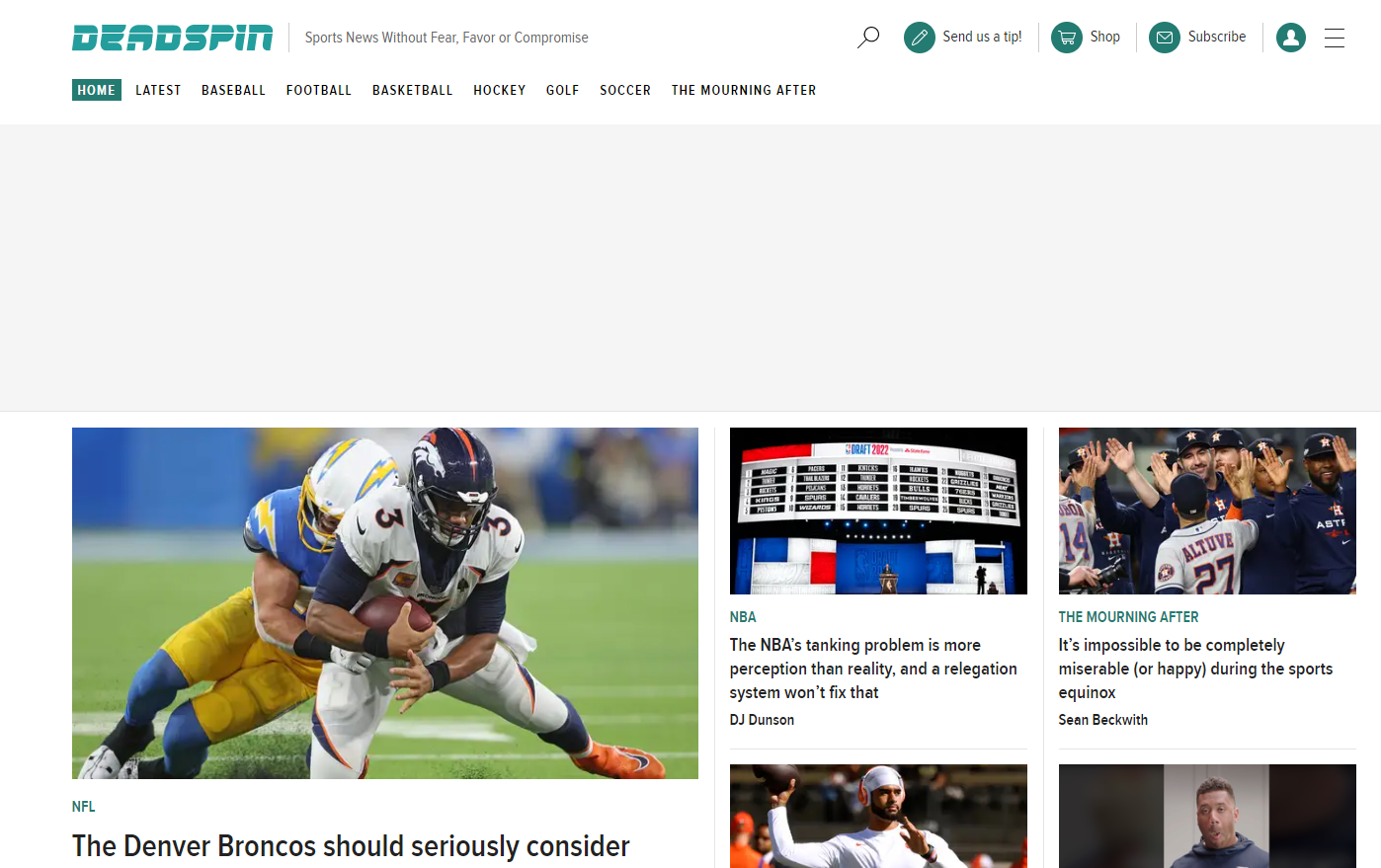Image resolution: width=1381 pixels, height=868 pixels.
Task: Open the user account profile icon
Action: coord(1291,38)
